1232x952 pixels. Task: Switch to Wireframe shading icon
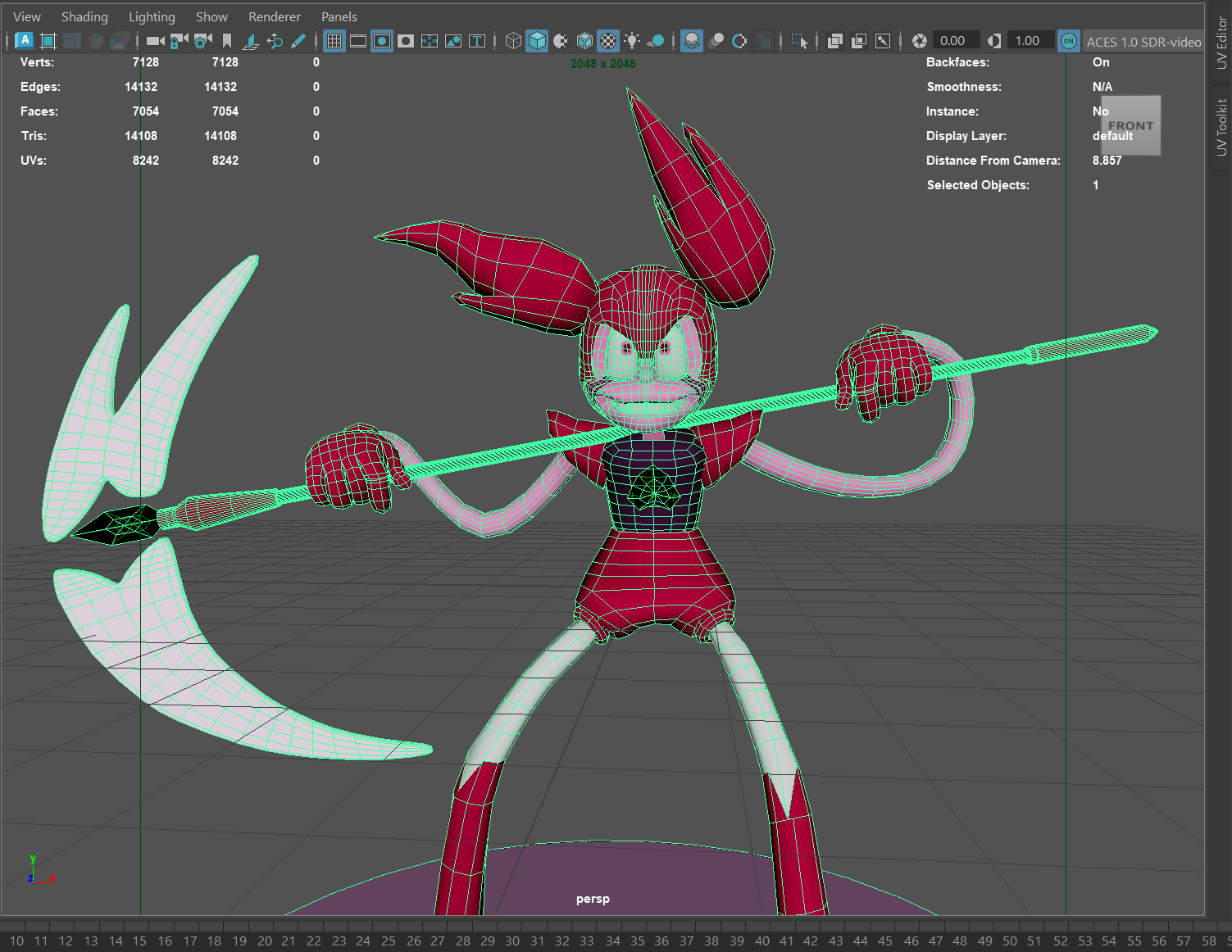coord(513,41)
